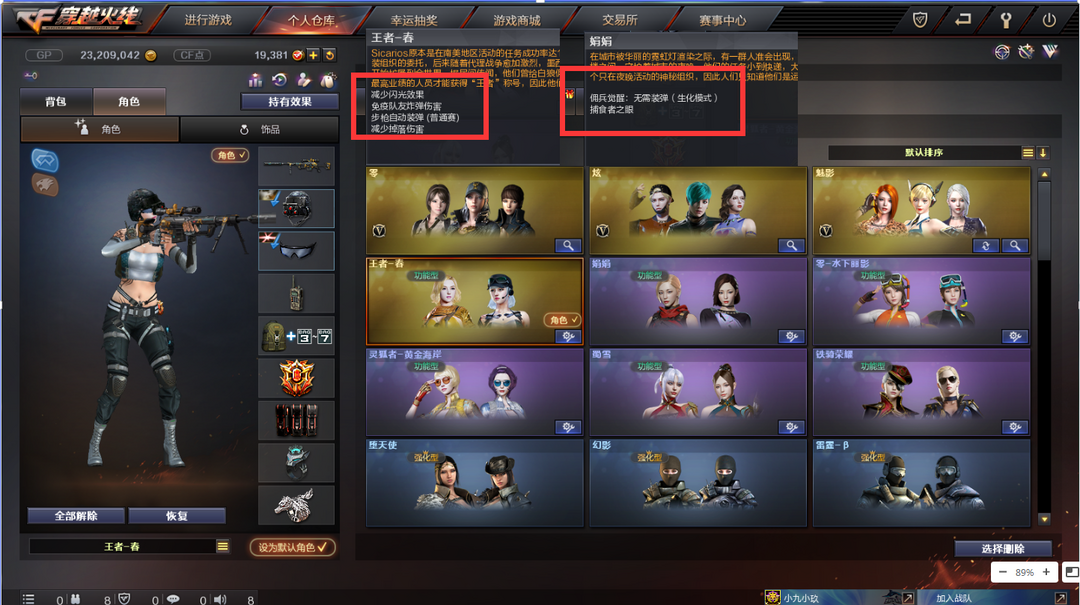Viewport: 1080px width, 605px height.
Task: Click the plus icon beside CF points
Action: click(x=313, y=55)
